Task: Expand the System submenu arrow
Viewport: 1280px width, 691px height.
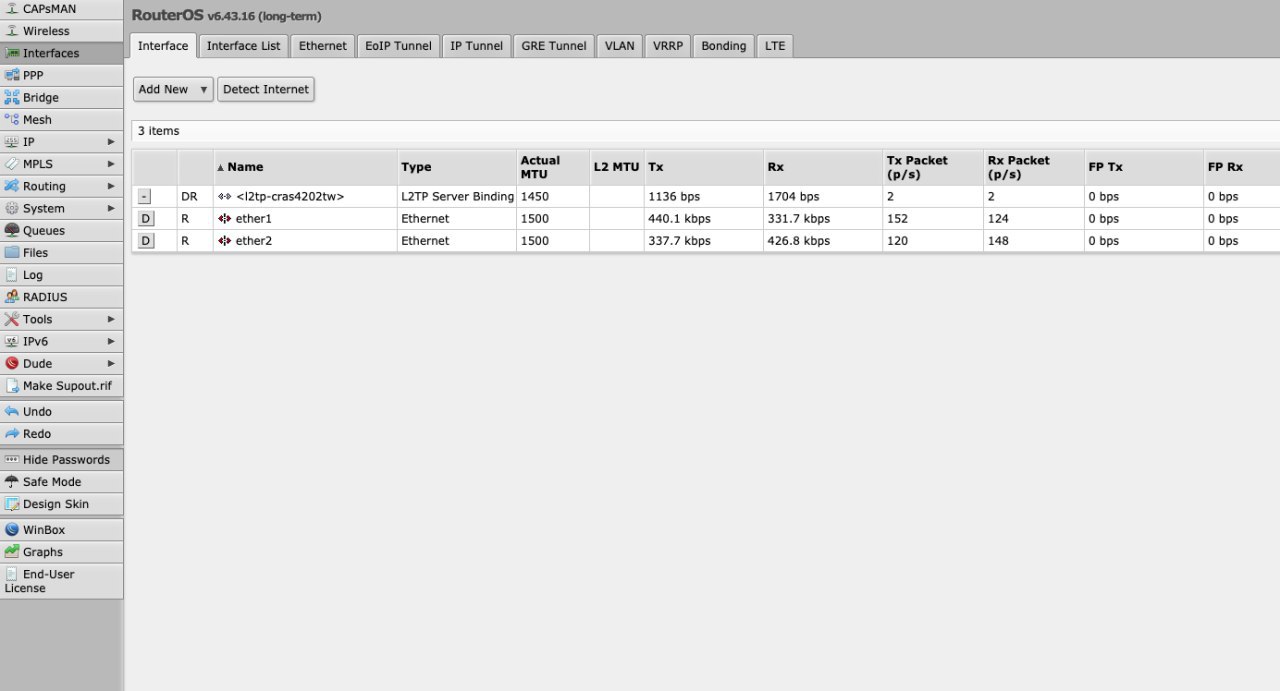Action: point(112,208)
